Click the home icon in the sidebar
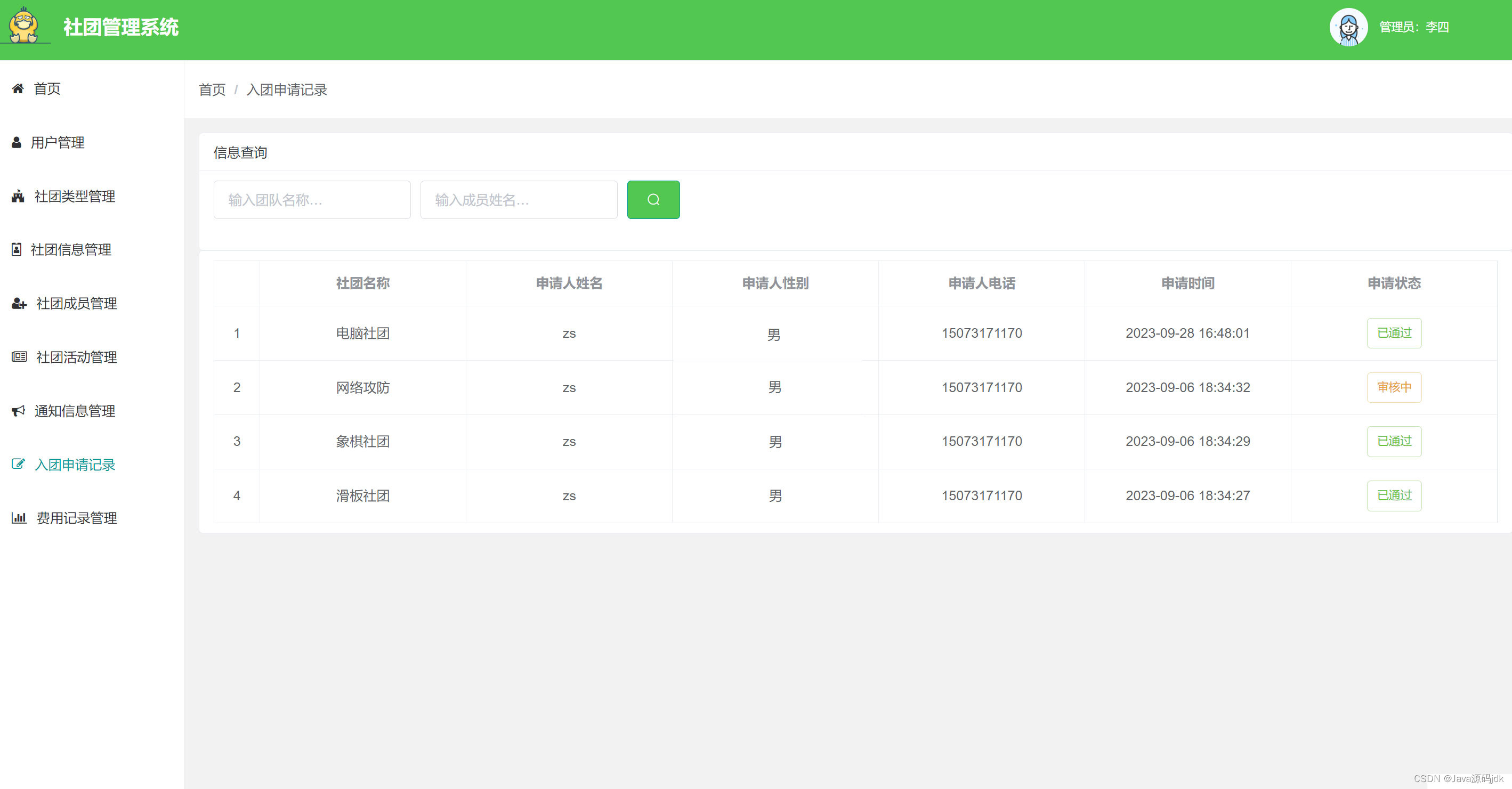Image resolution: width=1512 pixels, height=789 pixels. point(18,88)
